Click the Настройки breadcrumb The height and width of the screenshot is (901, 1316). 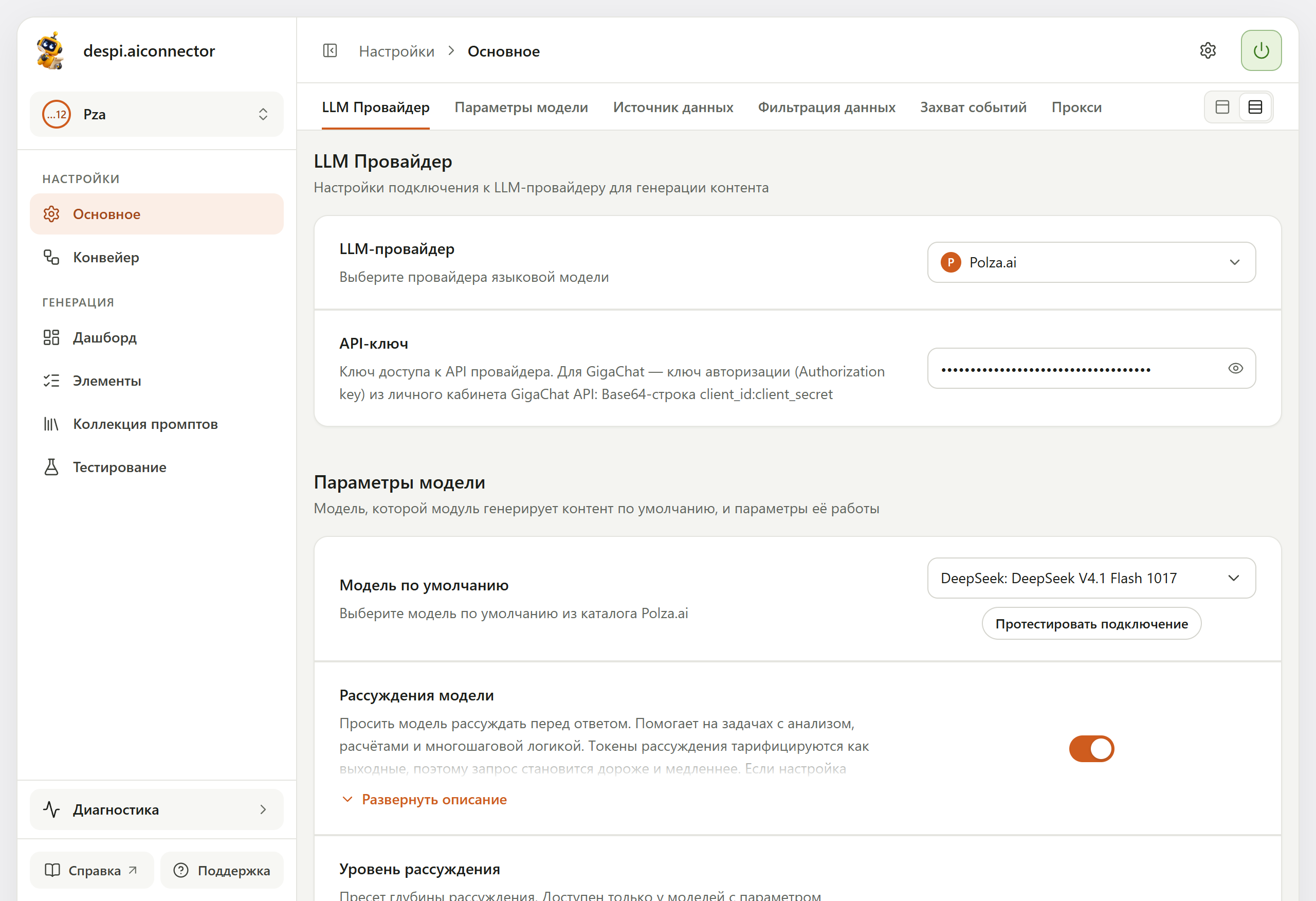[x=396, y=51]
